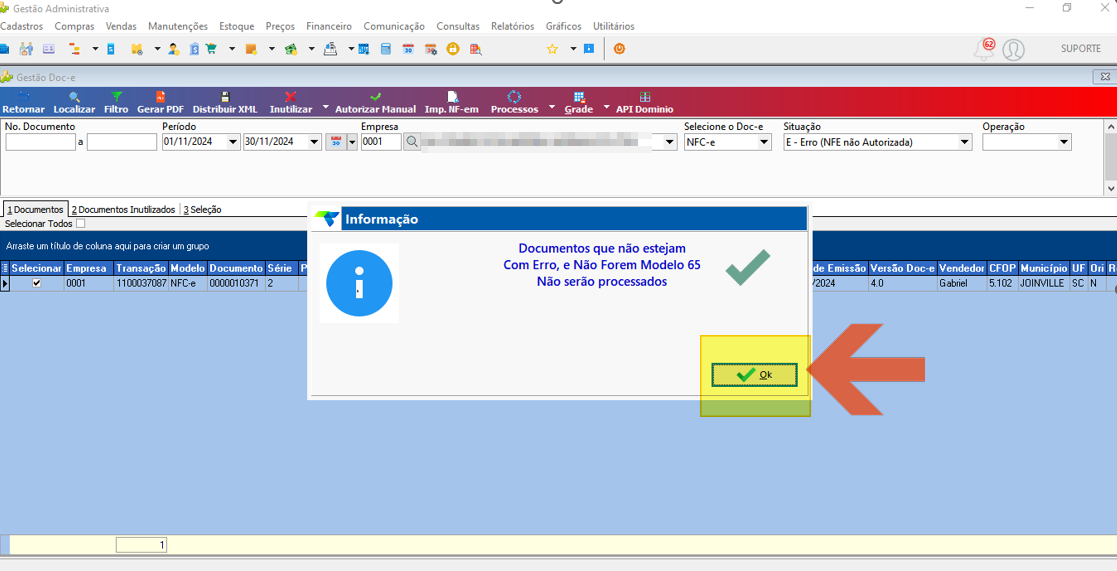Click the green Filtro funnel icon
Viewport: 1117px width, 571px height.
(116, 97)
